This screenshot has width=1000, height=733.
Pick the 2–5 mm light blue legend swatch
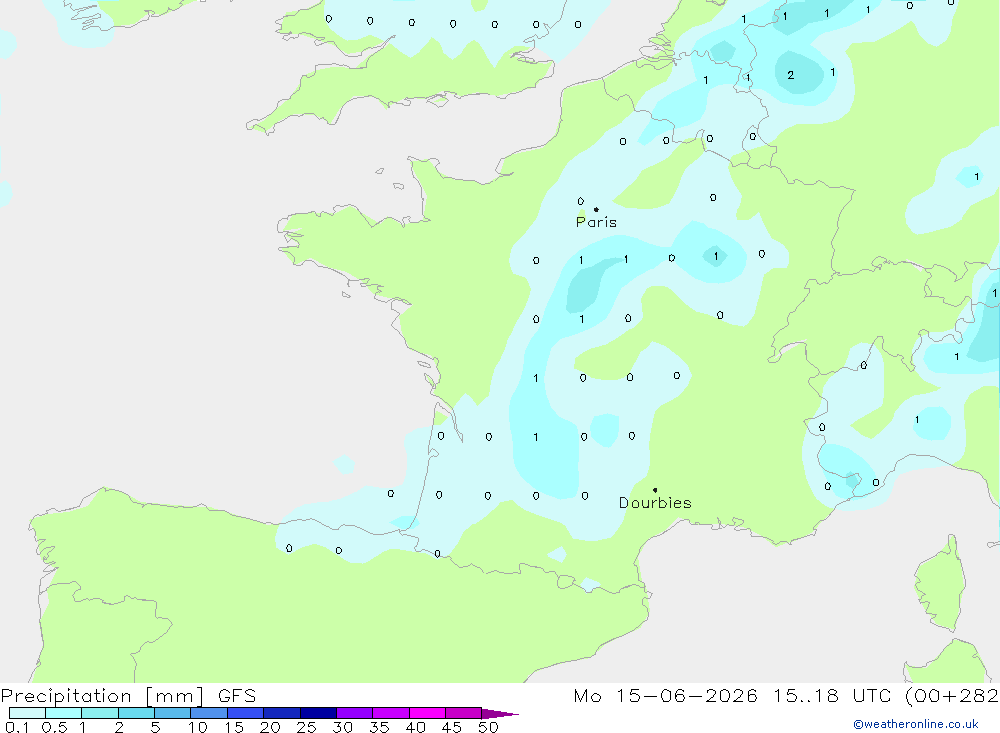coord(136,713)
